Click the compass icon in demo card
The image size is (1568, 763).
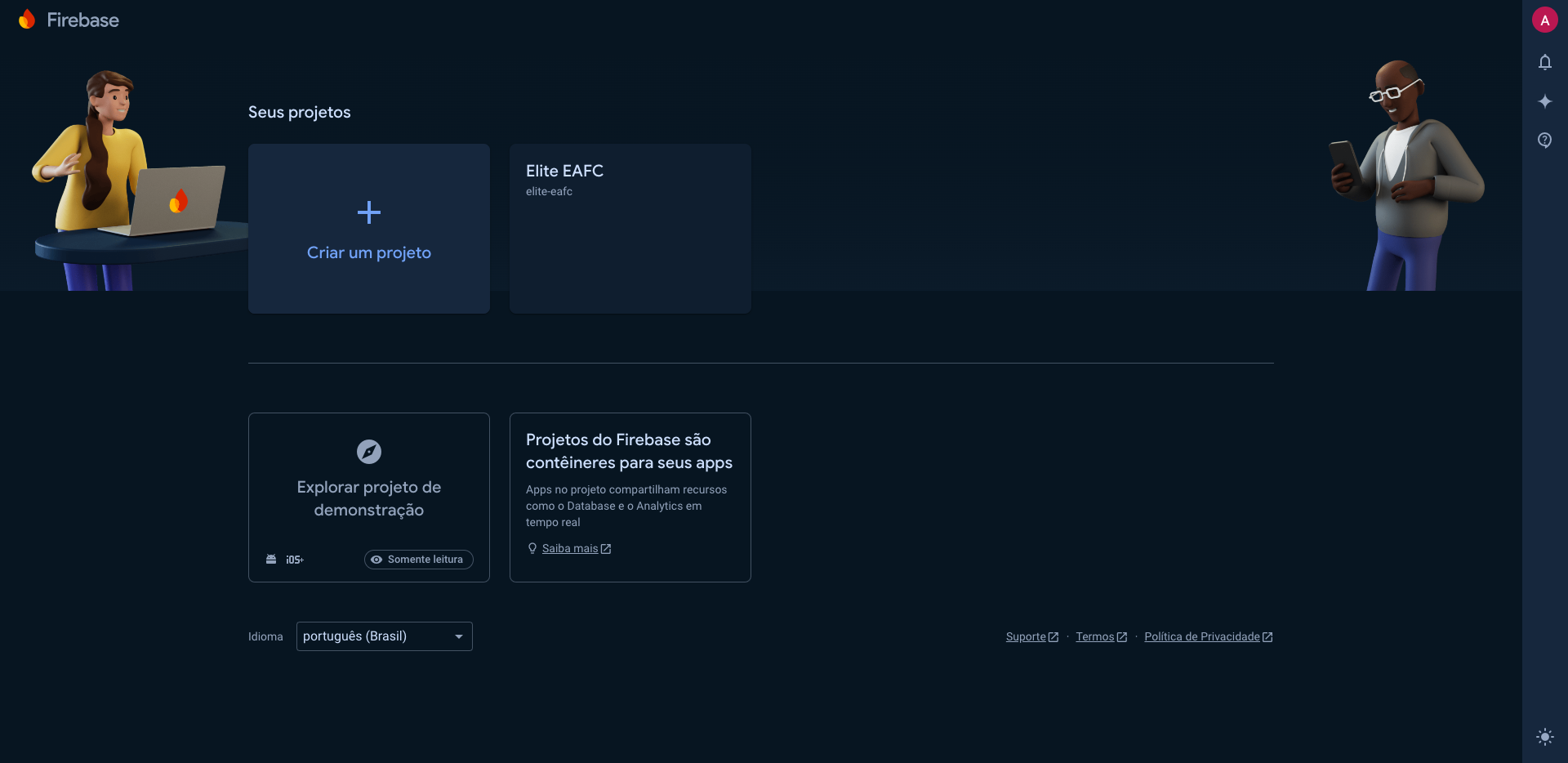pyautogui.click(x=369, y=452)
